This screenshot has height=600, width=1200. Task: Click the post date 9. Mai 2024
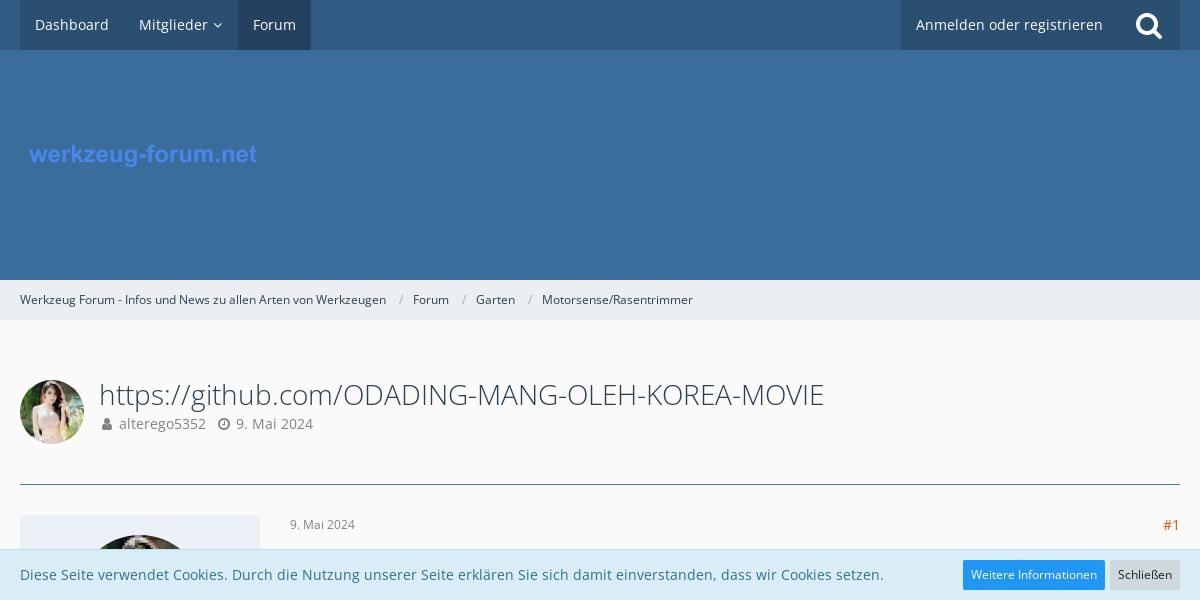click(x=322, y=525)
